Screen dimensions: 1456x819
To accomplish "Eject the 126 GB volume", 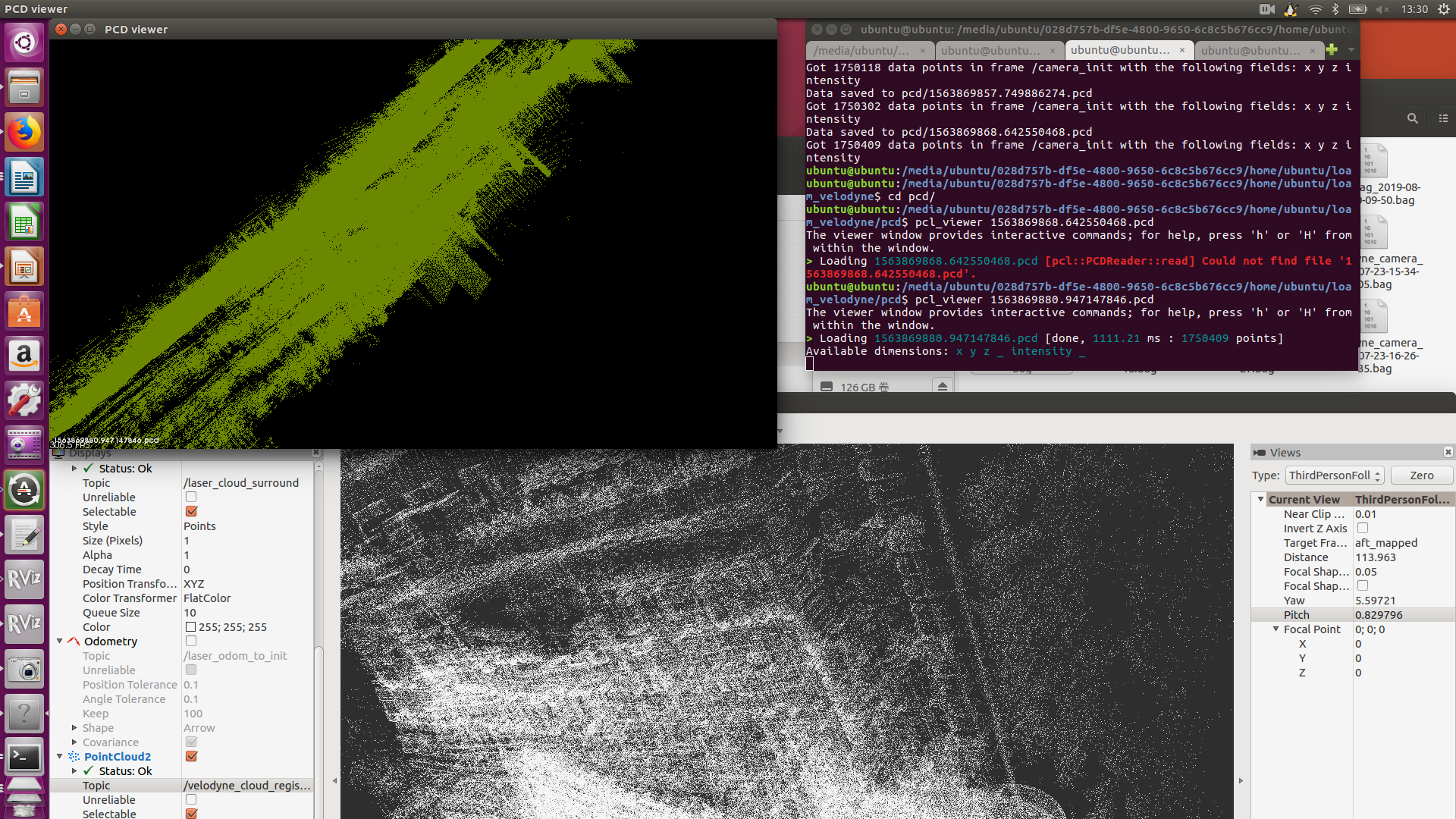I will point(942,387).
